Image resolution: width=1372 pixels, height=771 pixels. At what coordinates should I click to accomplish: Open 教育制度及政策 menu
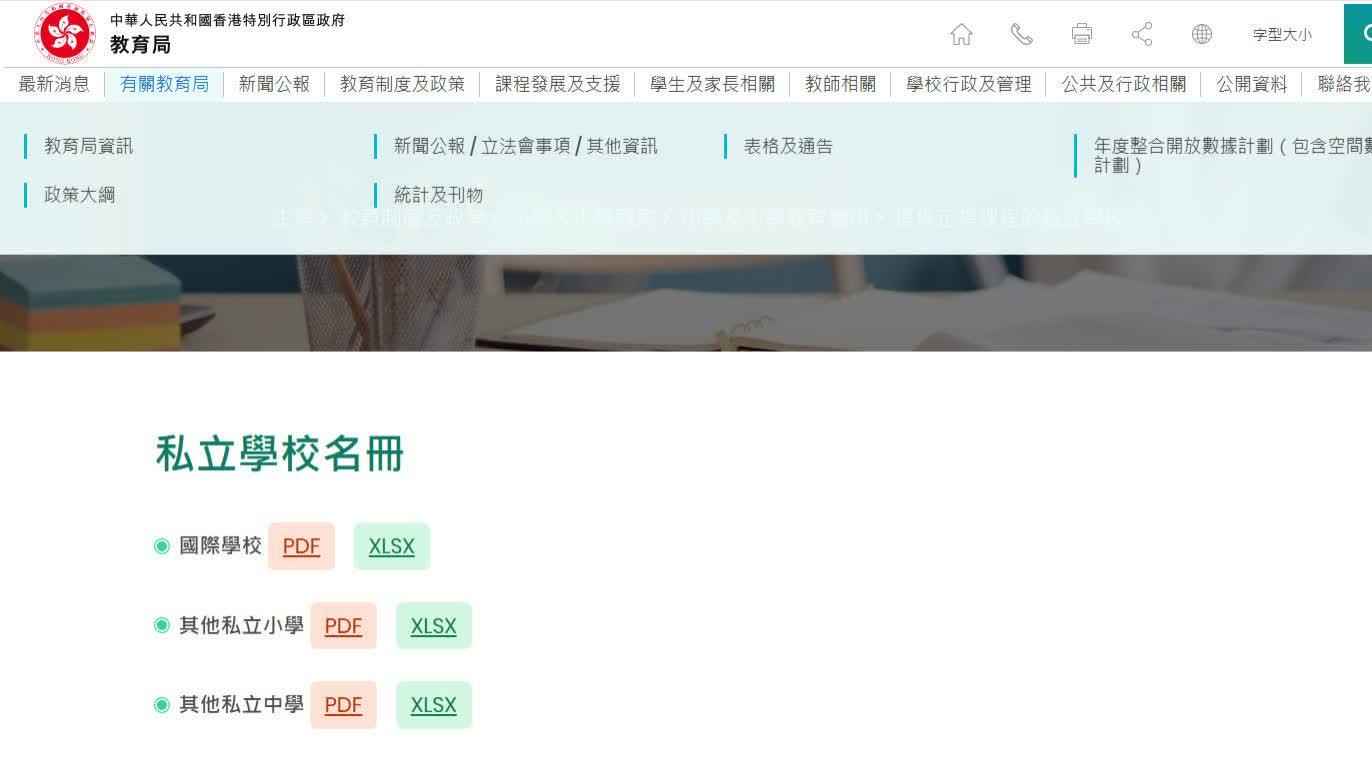pyautogui.click(x=402, y=84)
